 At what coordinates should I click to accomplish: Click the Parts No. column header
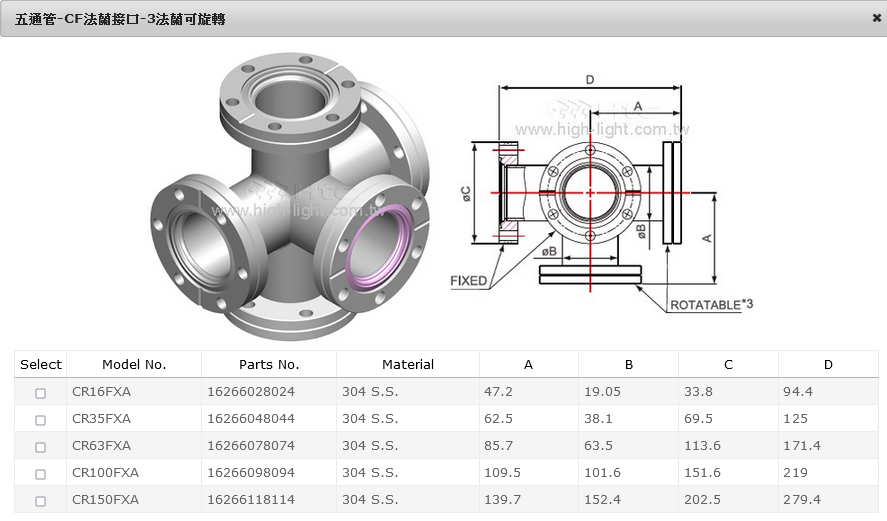click(269, 365)
